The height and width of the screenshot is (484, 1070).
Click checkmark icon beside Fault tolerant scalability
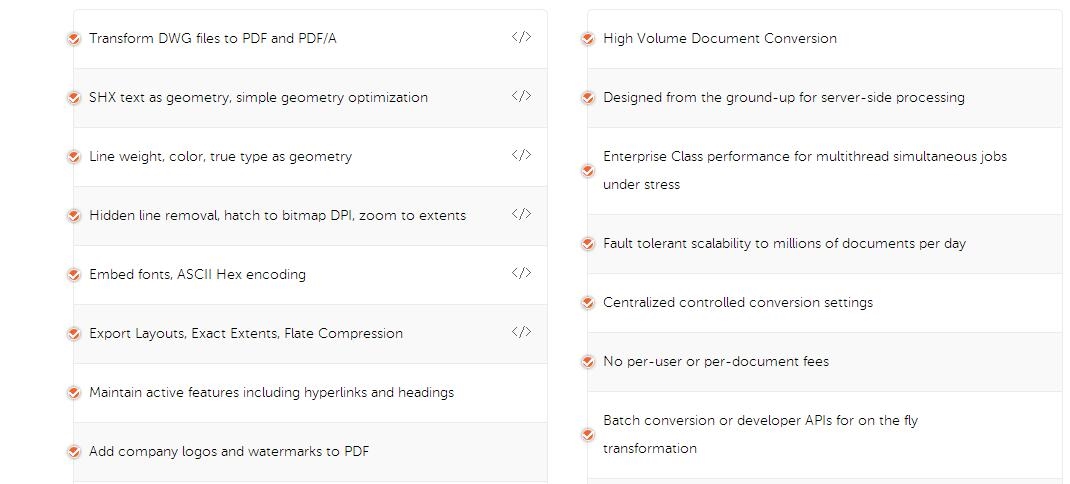click(x=588, y=244)
